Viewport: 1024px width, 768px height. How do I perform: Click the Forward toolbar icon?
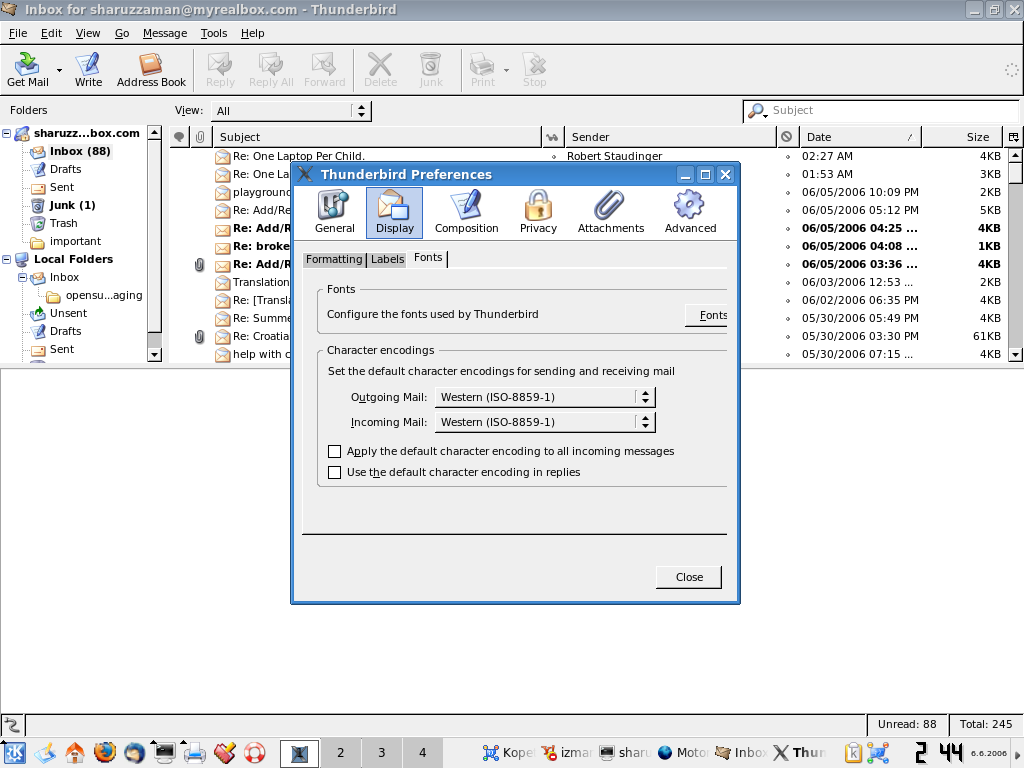tap(325, 69)
